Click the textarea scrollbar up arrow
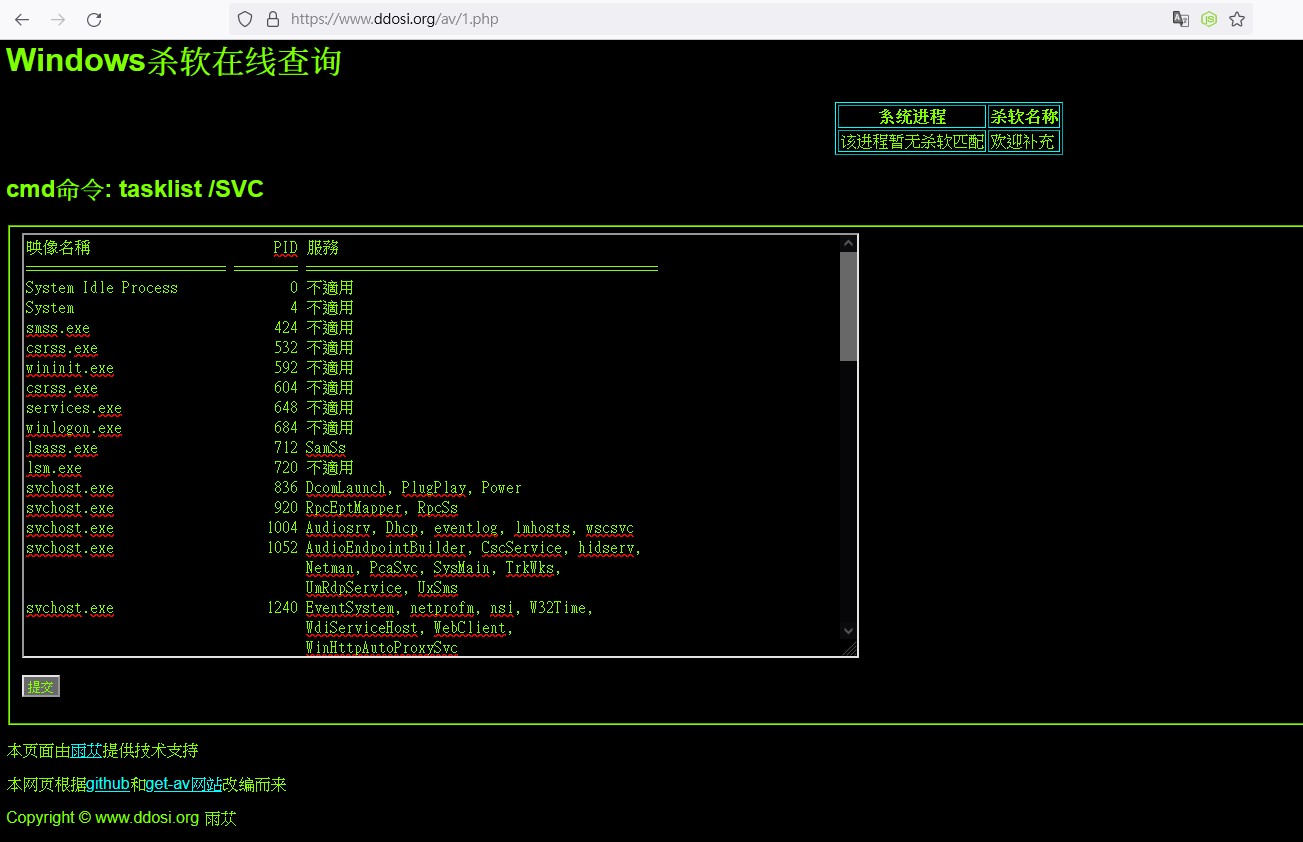Viewport: 1303px width, 842px height. (x=848, y=243)
